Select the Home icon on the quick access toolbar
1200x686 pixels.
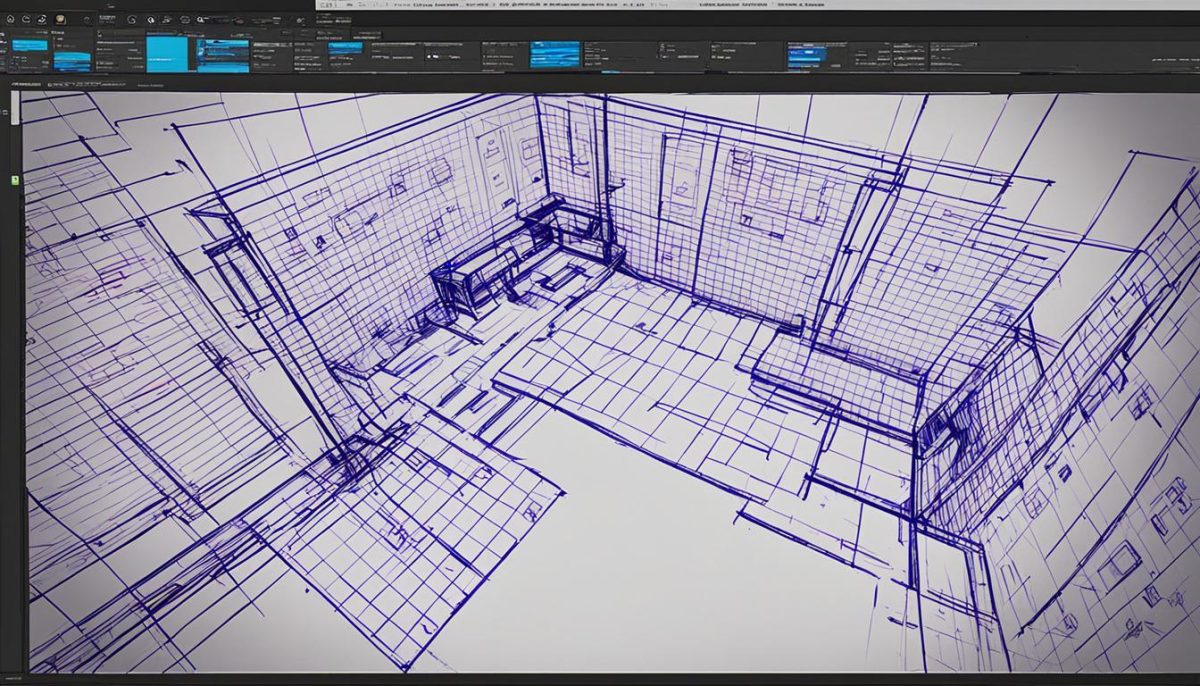click(10, 19)
